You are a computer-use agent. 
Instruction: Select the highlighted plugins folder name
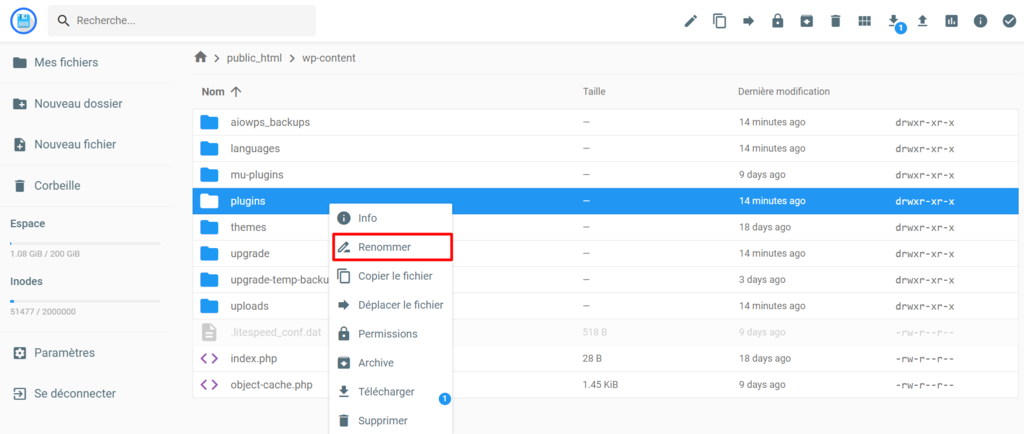click(248, 201)
